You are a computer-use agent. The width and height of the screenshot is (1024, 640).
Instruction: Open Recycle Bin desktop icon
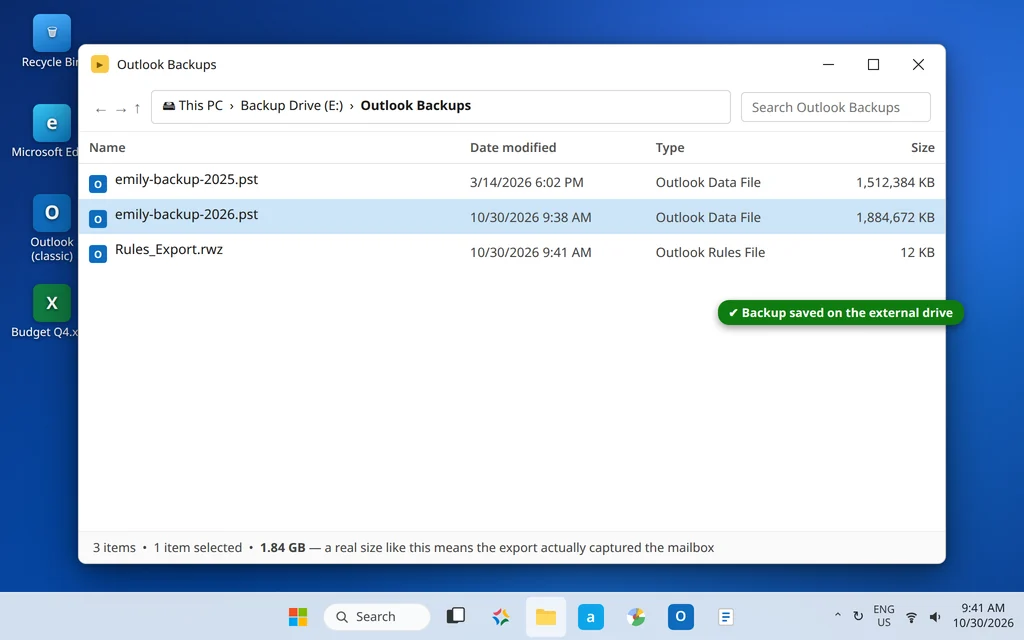[x=52, y=33]
